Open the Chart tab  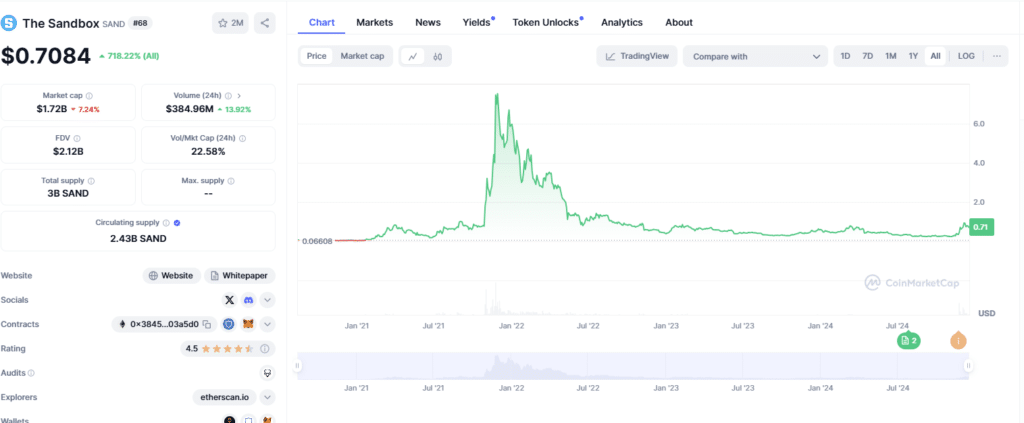pos(322,22)
